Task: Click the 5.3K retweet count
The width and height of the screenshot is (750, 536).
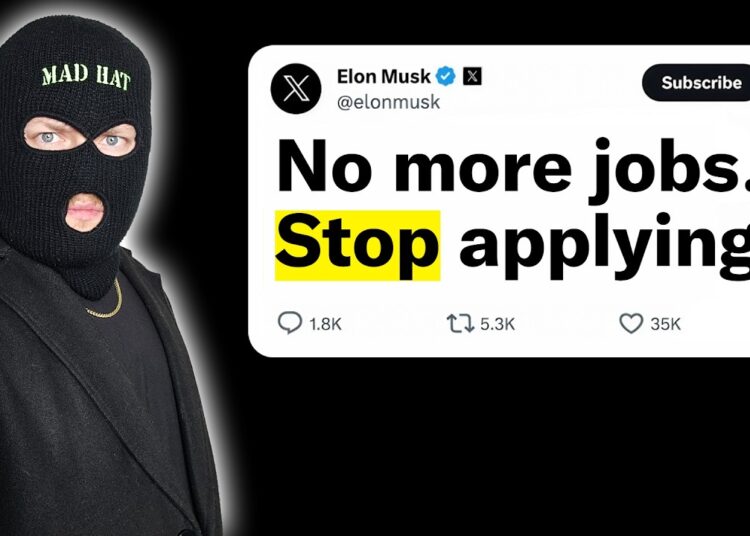Action: click(497, 324)
